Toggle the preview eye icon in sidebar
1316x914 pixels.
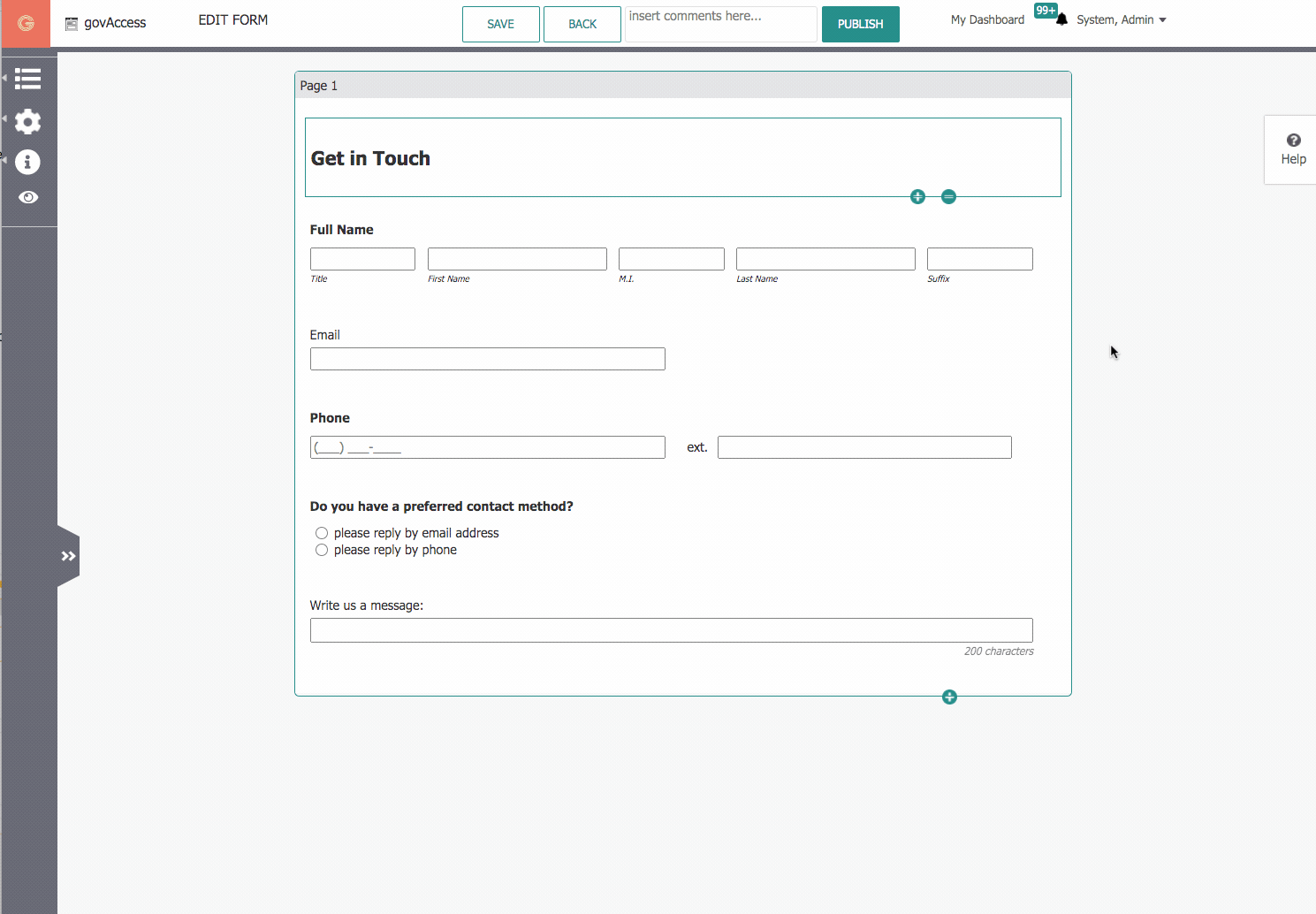click(x=28, y=197)
